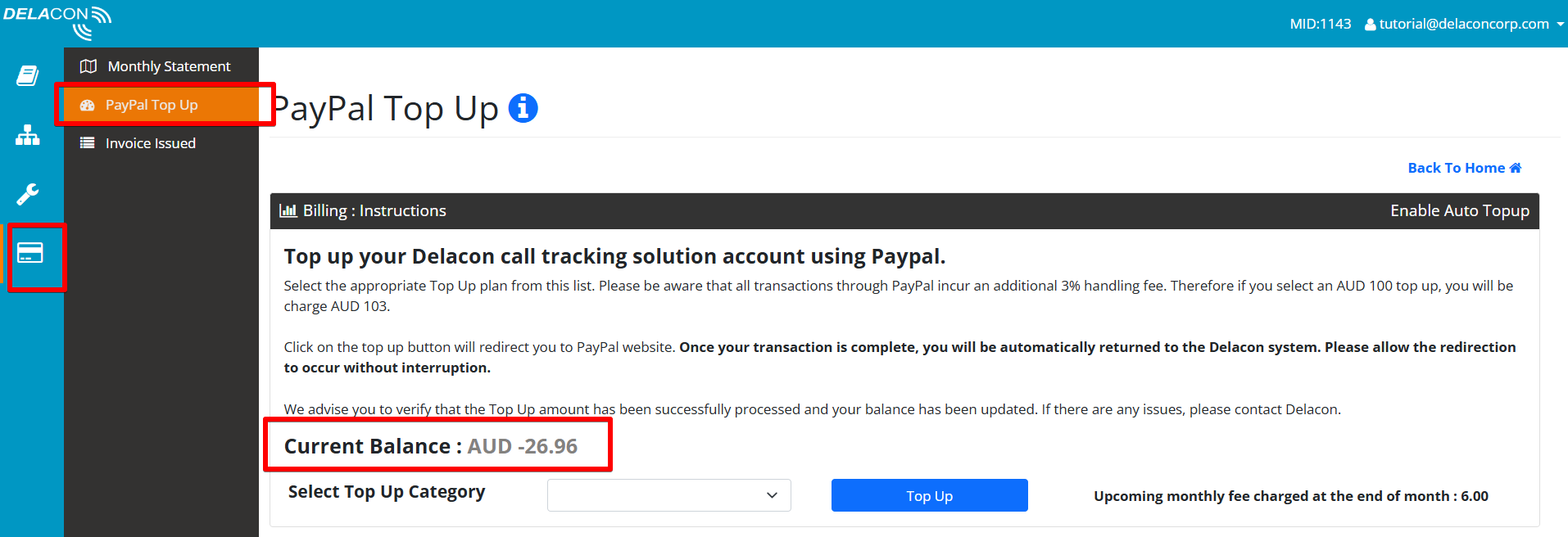
Task: Open the tutorial@delaconcorp.com user menu
Action: [1464, 24]
